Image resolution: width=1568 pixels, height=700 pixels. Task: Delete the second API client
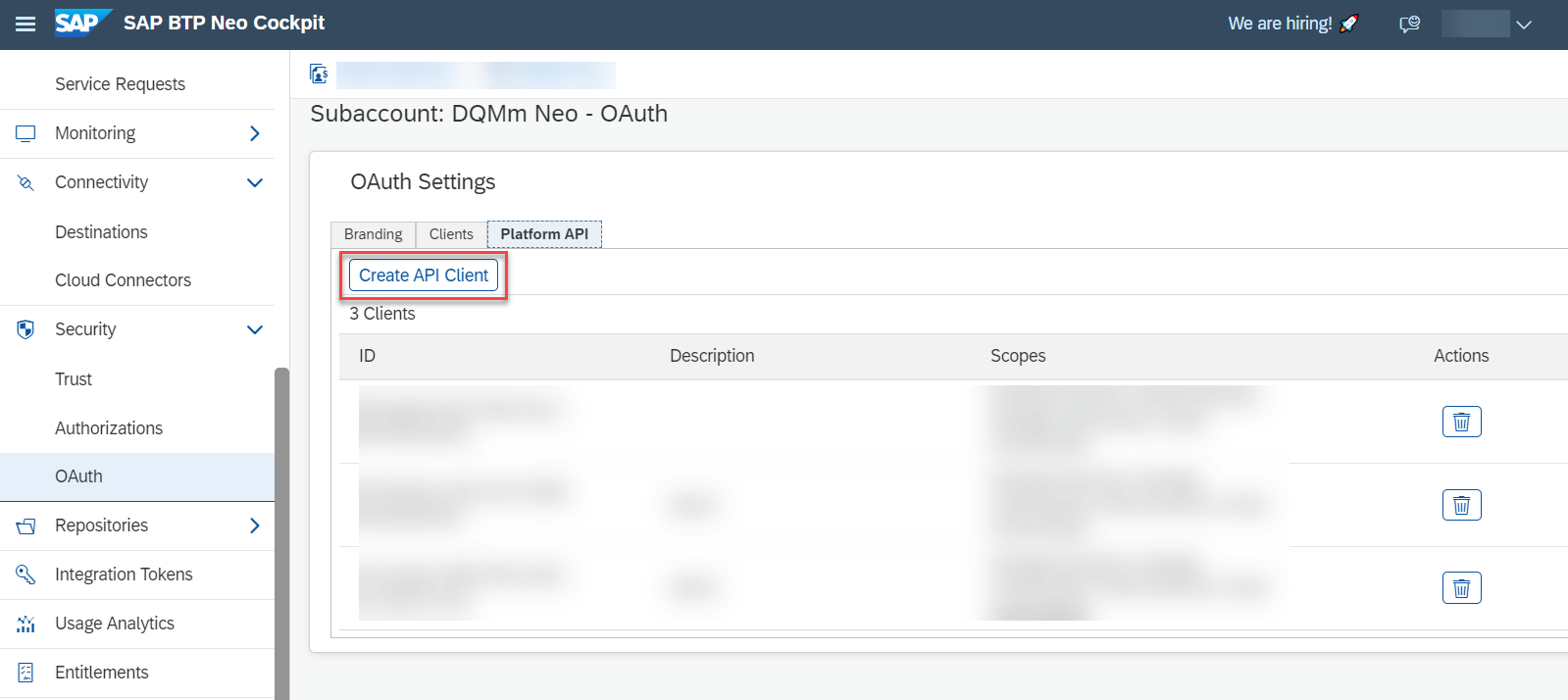tap(1461, 505)
